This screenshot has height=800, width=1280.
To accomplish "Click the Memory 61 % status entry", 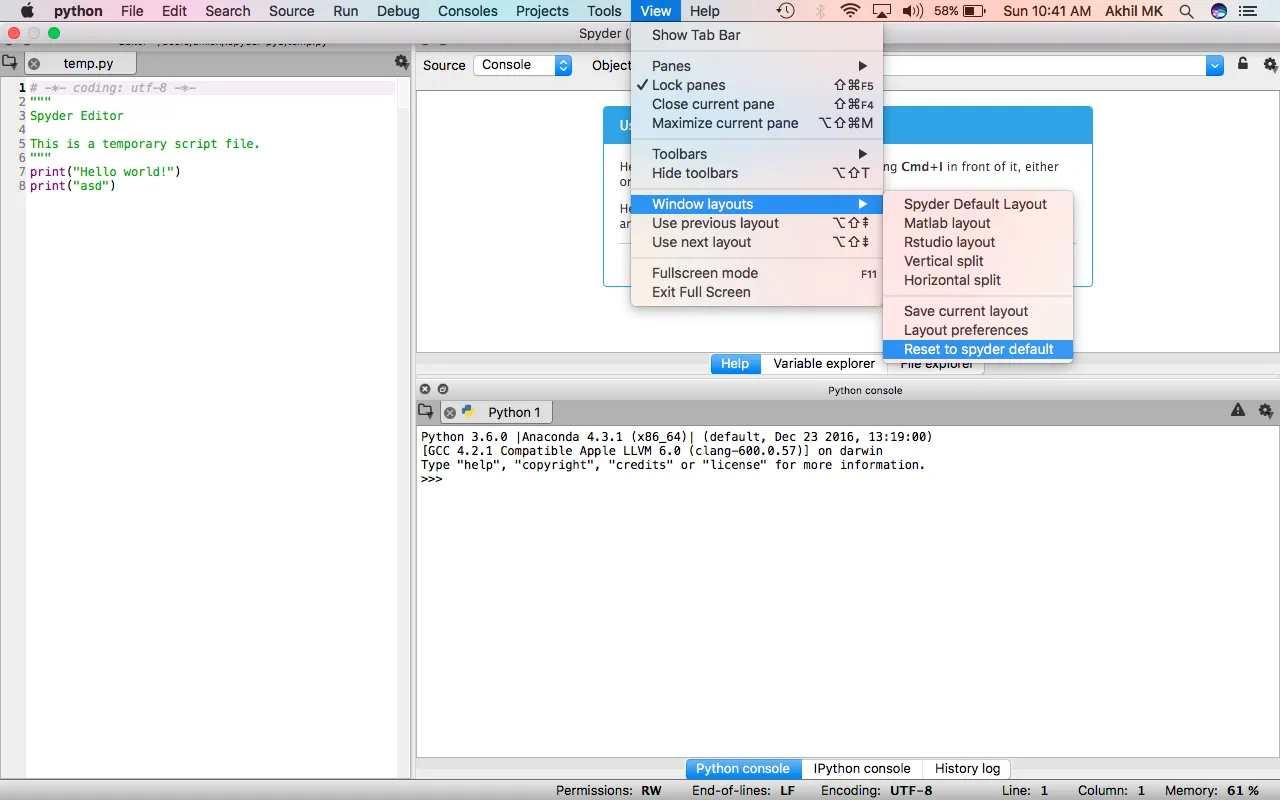I will pos(1211,791).
